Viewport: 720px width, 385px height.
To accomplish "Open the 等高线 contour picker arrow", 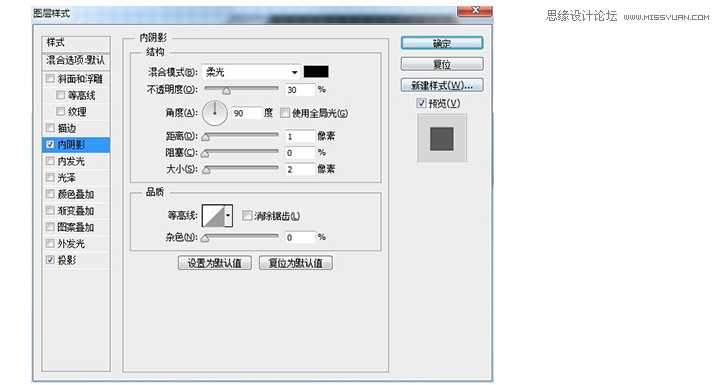I will (228, 215).
